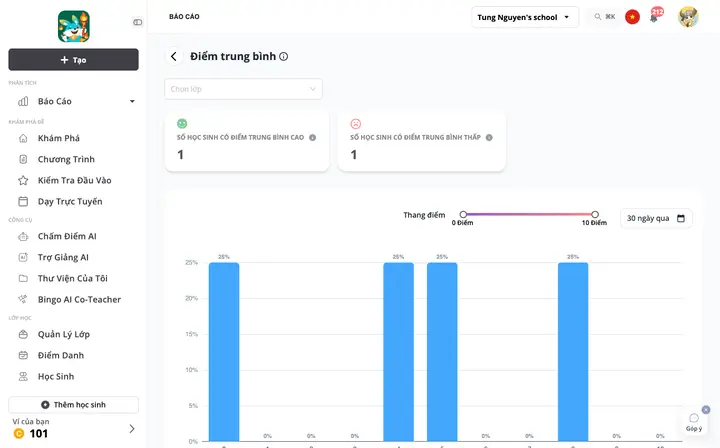Screen dimensions: 720x448
Task: Click the Thang điểm range track
Action: (529, 214)
